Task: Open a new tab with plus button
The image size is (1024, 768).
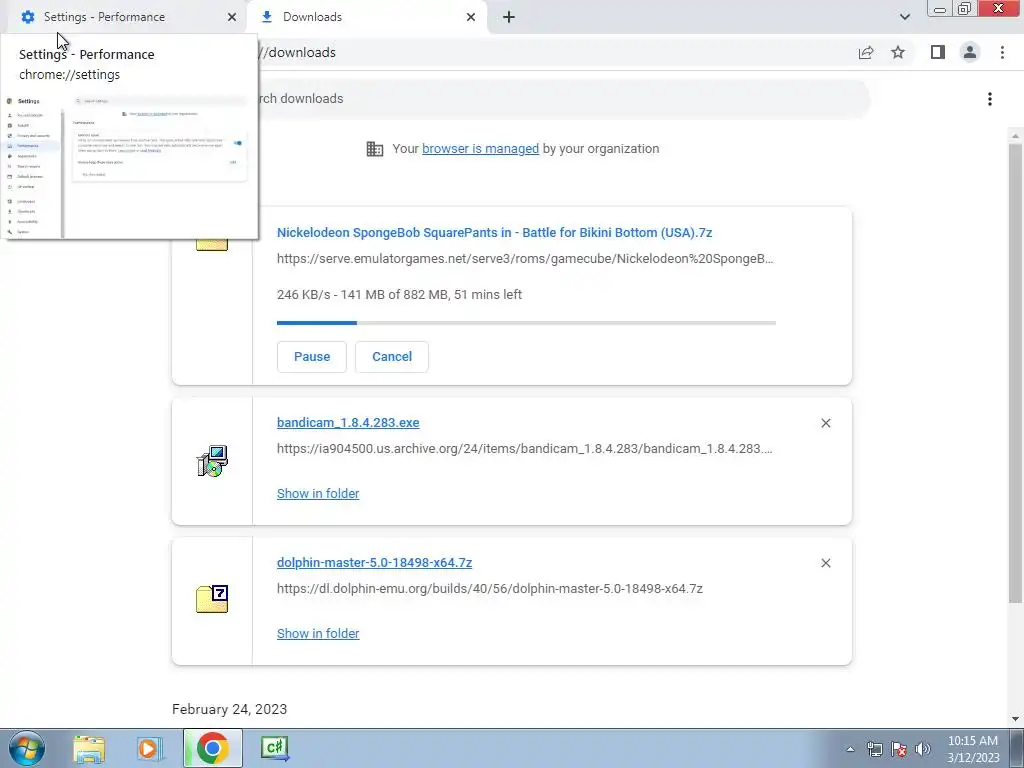Action: [x=509, y=17]
